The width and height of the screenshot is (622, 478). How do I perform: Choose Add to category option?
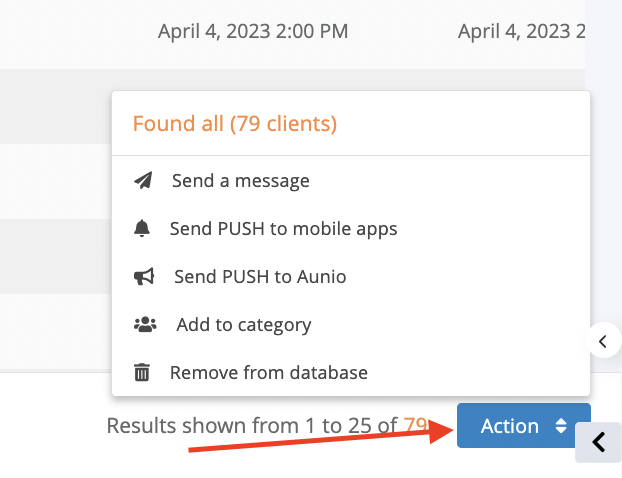[244, 325]
